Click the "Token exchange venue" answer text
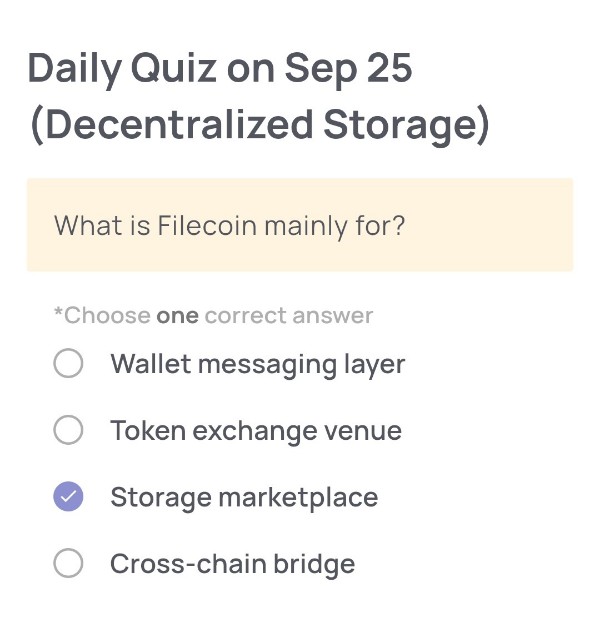The width and height of the screenshot is (600, 638). click(255, 431)
